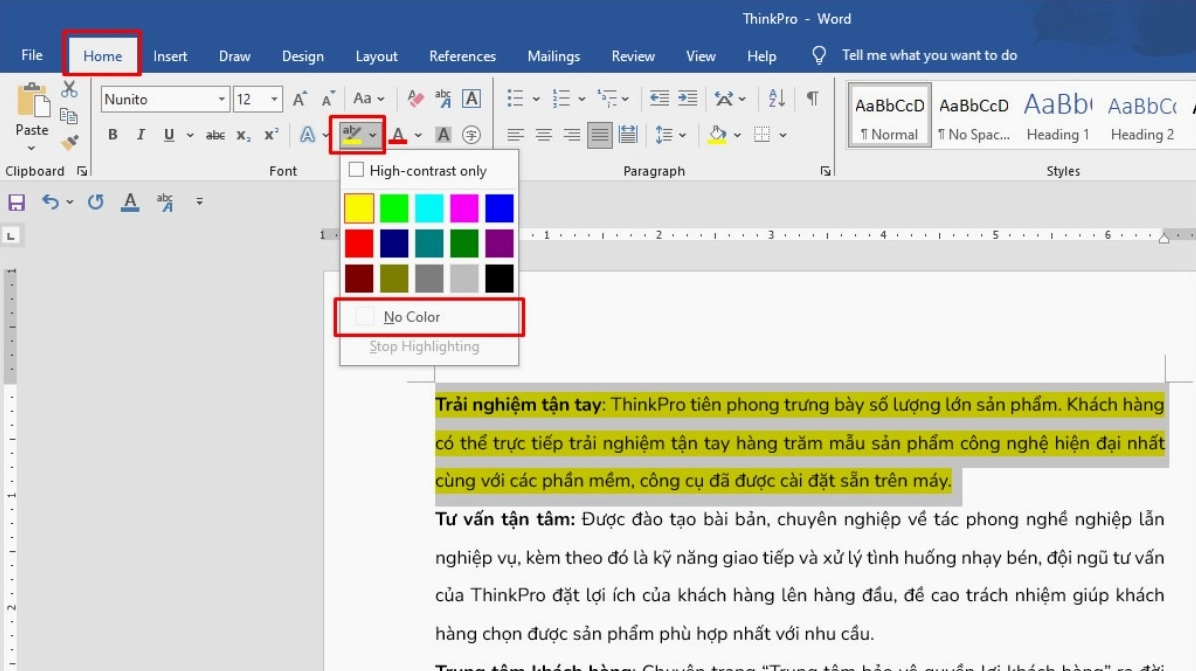Open the Nunito font name dropdown
The width and height of the screenshot is (1196, 671).
[x=221, y=99]
